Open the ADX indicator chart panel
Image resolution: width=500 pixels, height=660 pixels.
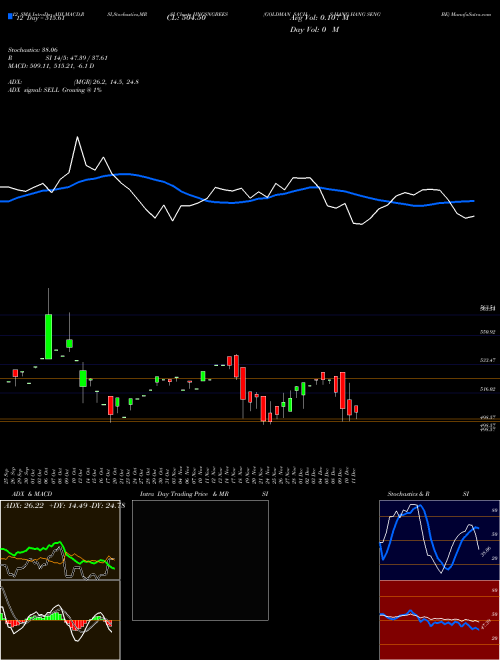point(60,540)
